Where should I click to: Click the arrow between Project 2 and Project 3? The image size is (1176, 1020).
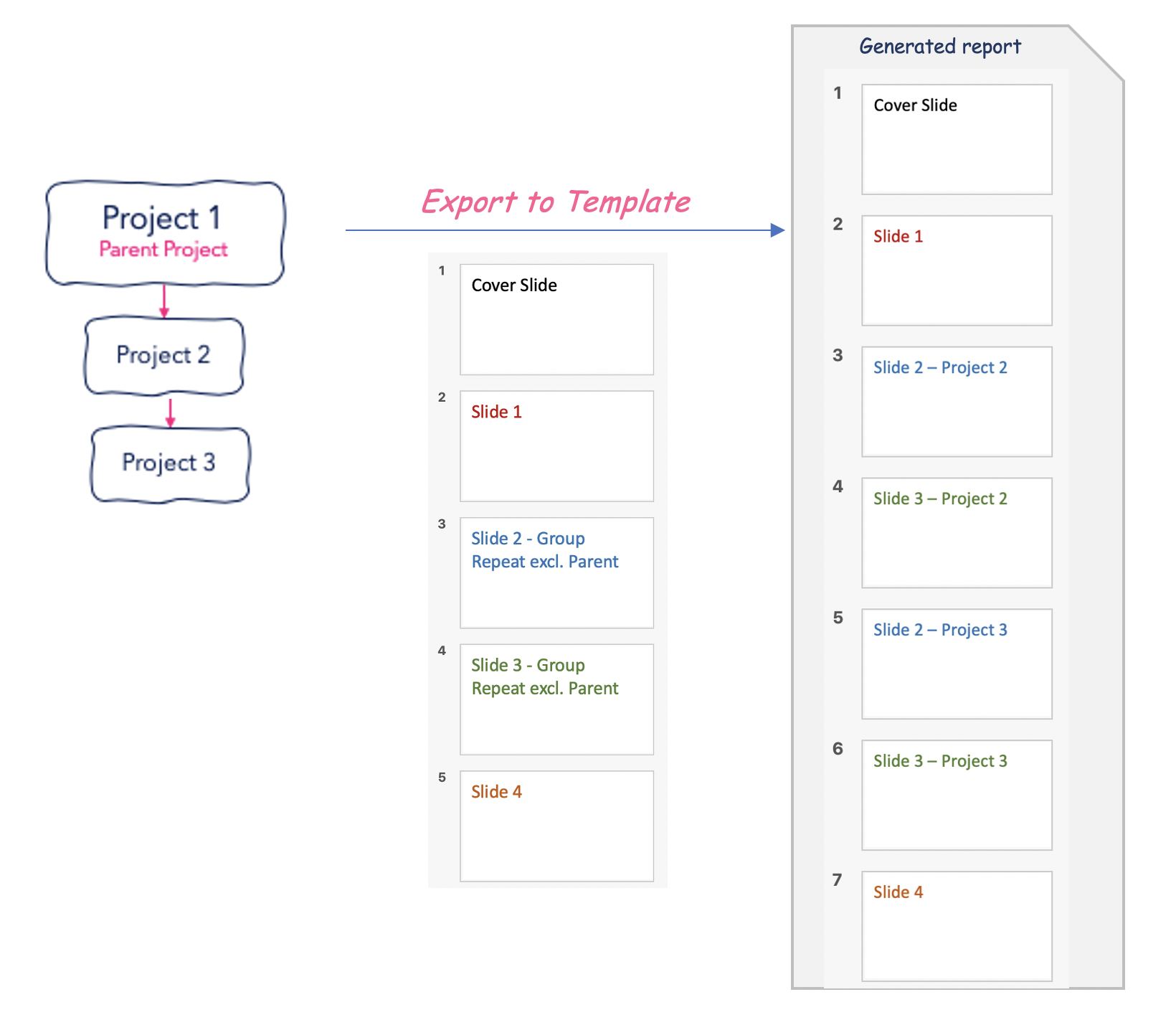(170, 412)
